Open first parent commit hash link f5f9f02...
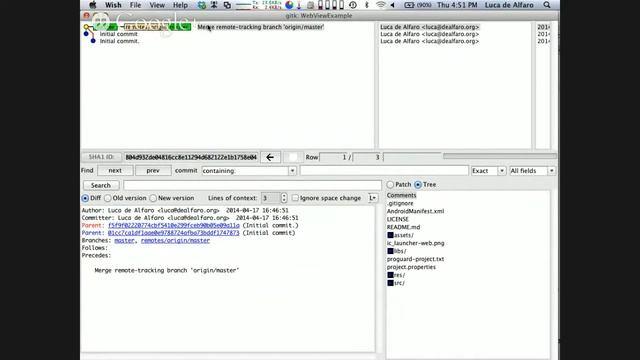640x360 pixels. point(173,225)
